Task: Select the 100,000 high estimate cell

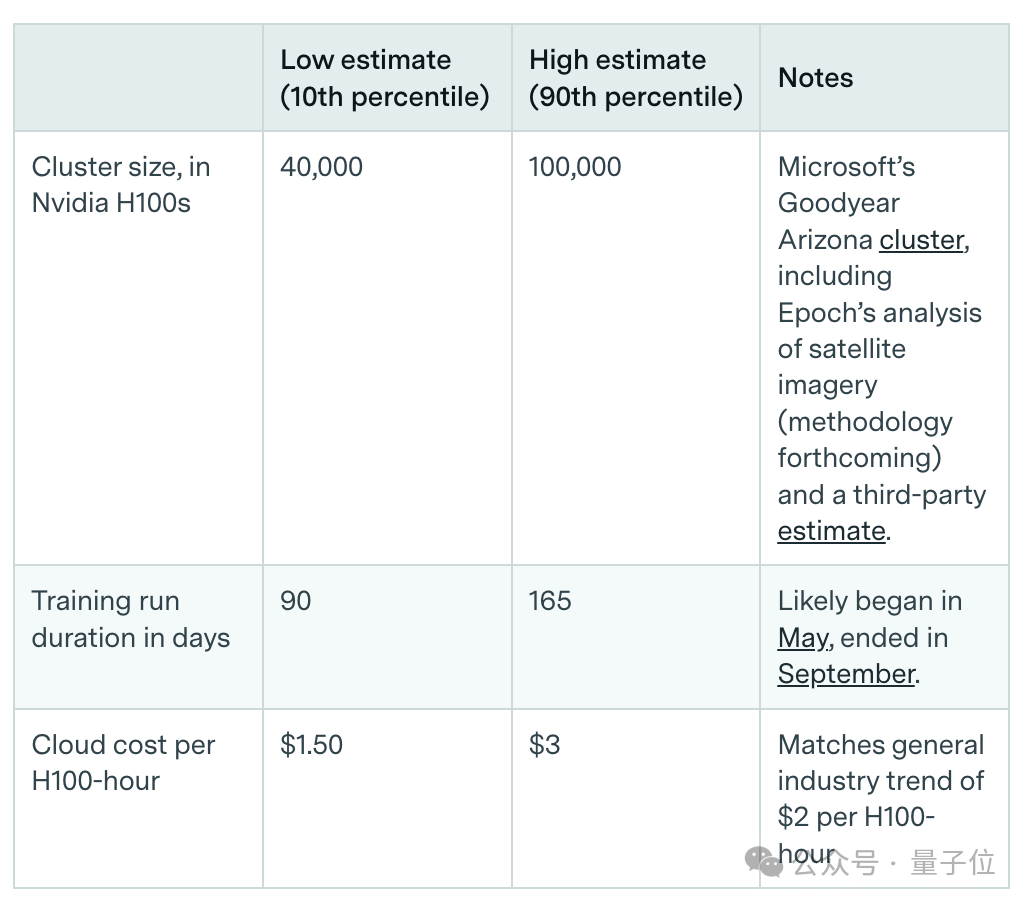Action: tap(575, 167)
